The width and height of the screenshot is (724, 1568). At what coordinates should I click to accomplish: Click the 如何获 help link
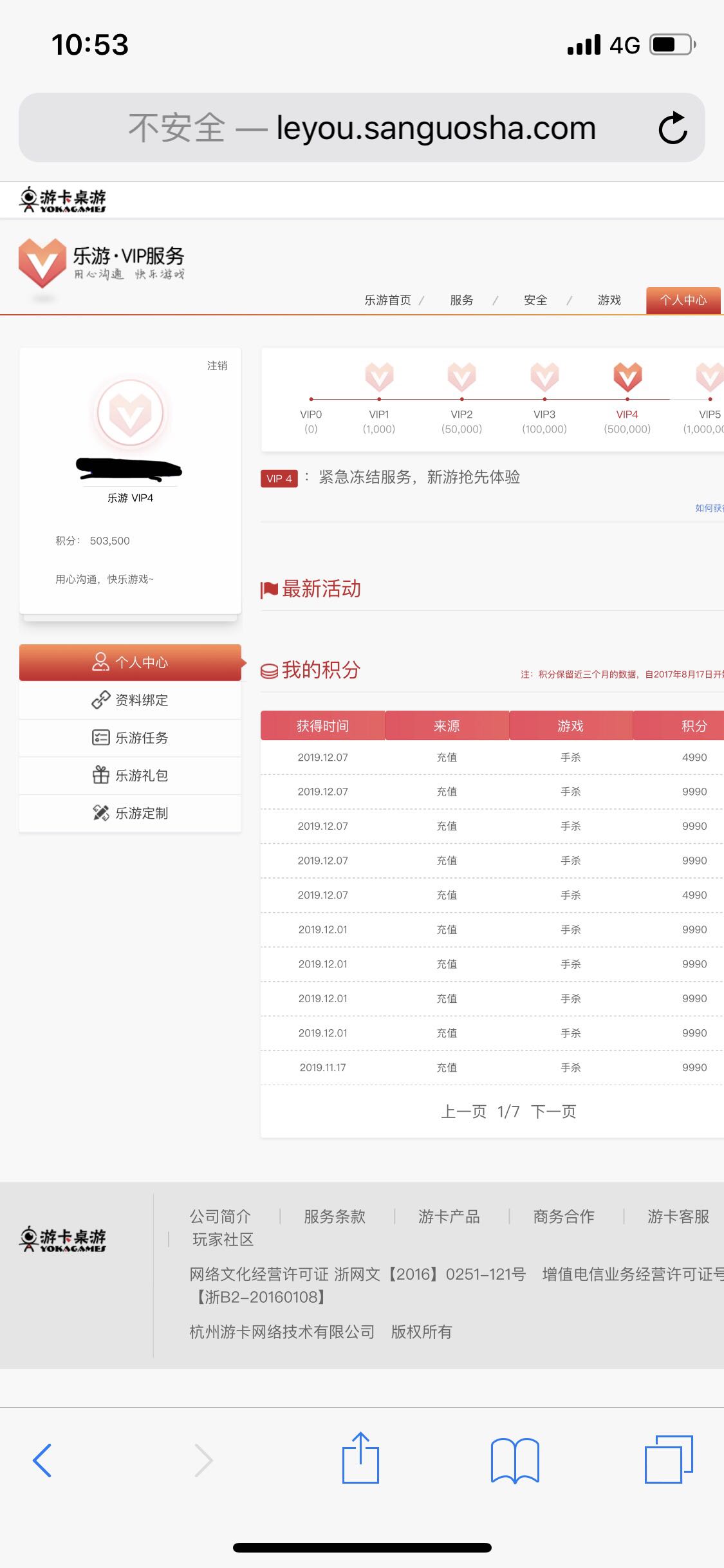point(709,508)
